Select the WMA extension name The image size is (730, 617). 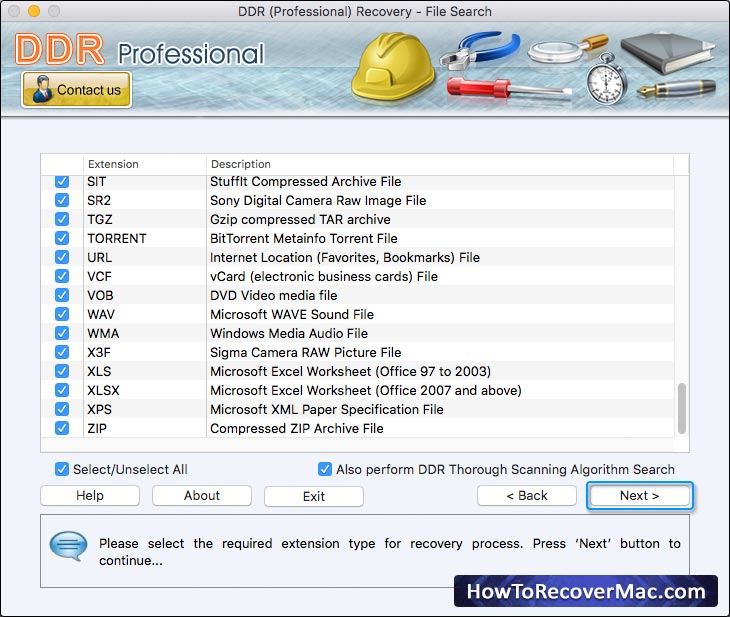(103, 333)
